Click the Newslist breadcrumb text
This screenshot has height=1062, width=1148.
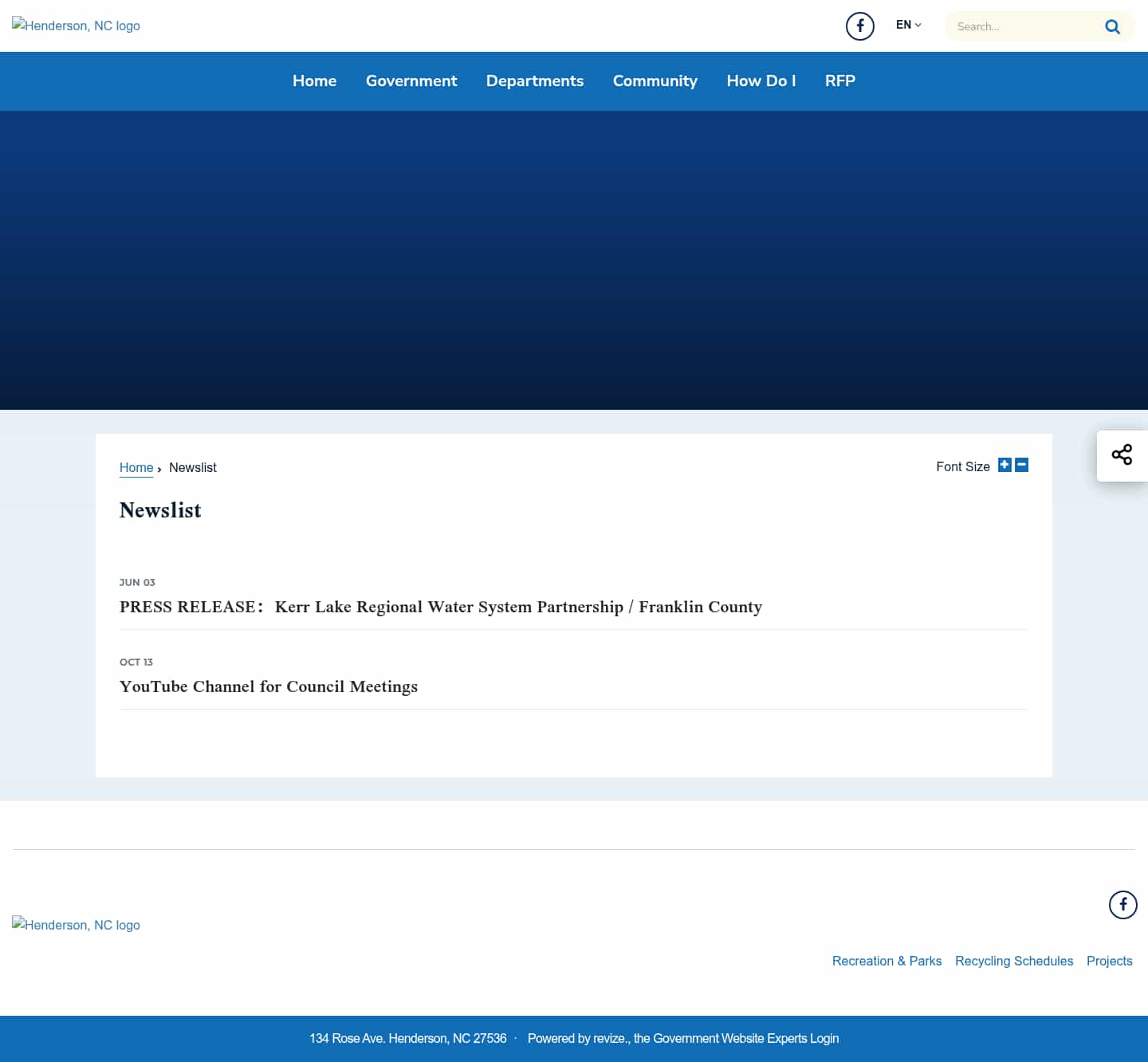(x=193, y=467)
